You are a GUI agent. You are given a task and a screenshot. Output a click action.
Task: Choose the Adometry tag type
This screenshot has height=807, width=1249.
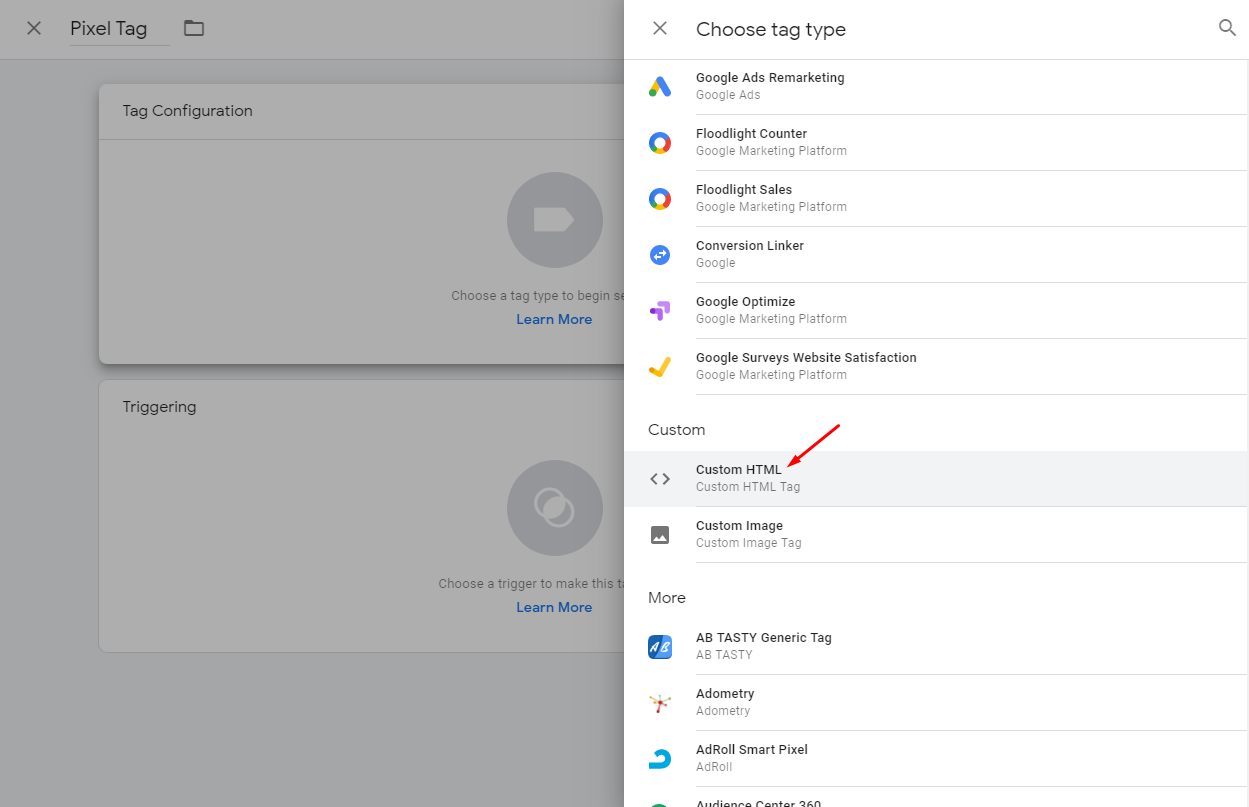click(x=936, y=703)
